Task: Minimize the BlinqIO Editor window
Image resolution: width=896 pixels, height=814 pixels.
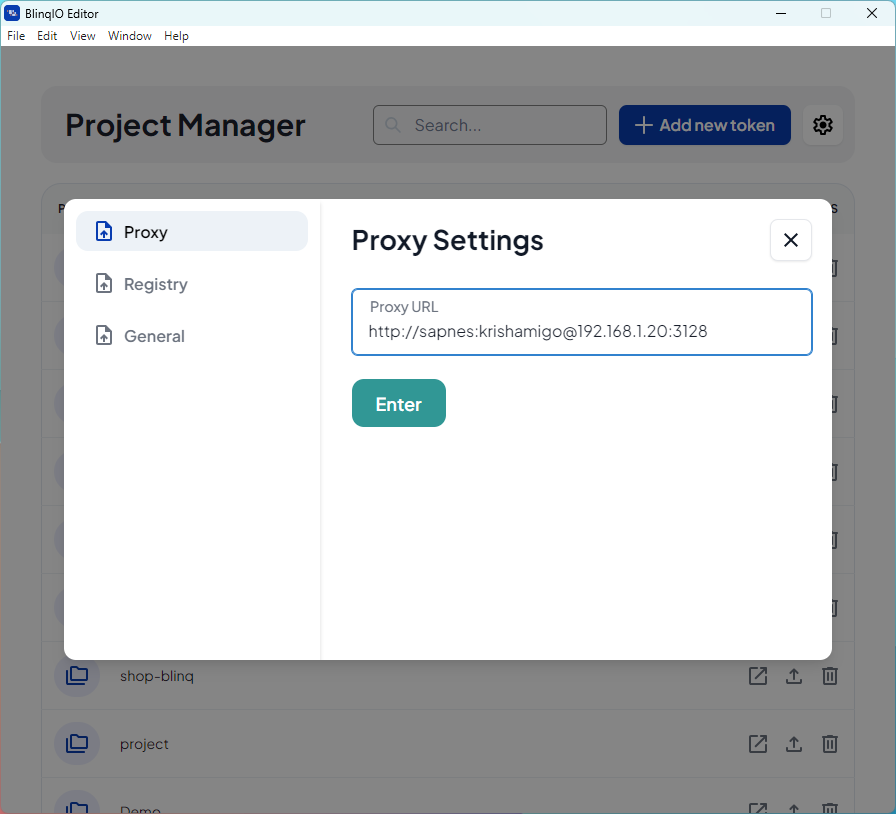Action: click(x=781, y=13)
